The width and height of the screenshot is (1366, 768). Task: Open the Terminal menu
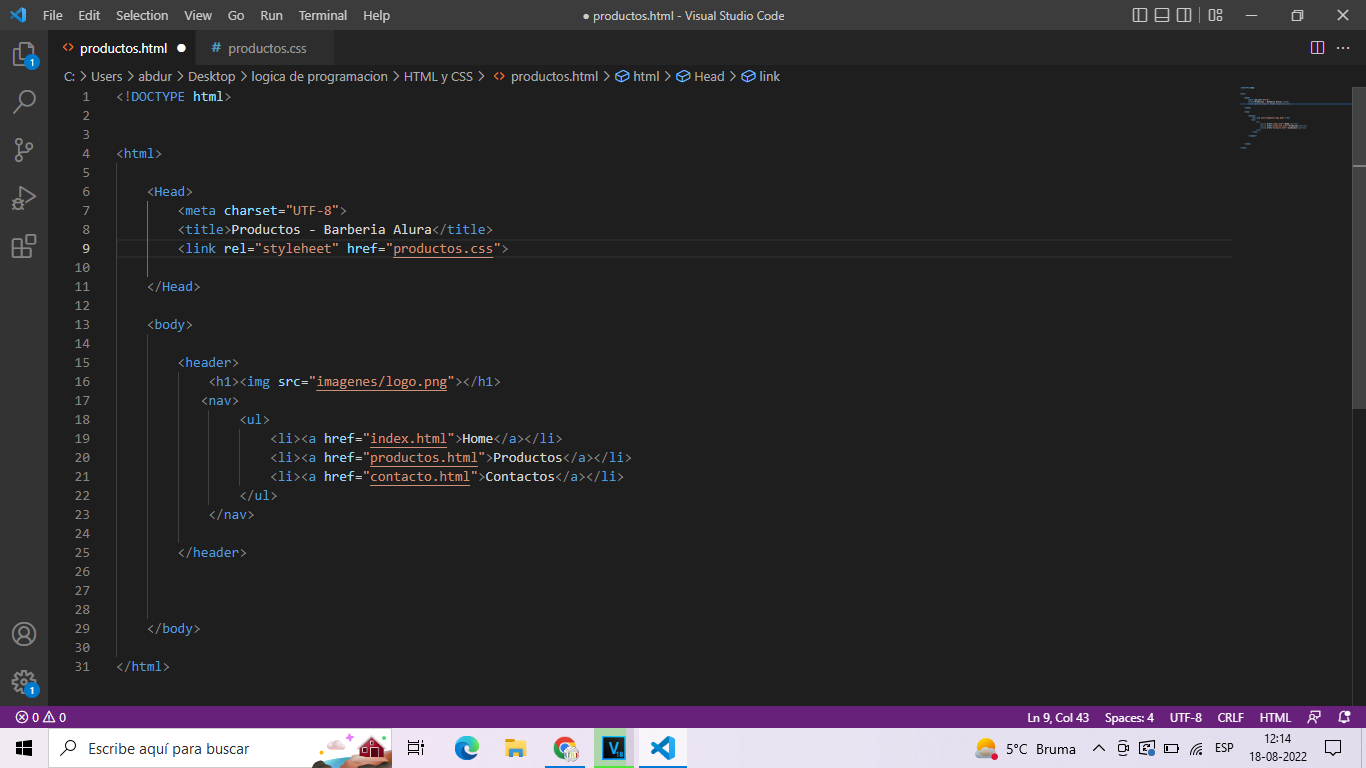pos(323,15)
